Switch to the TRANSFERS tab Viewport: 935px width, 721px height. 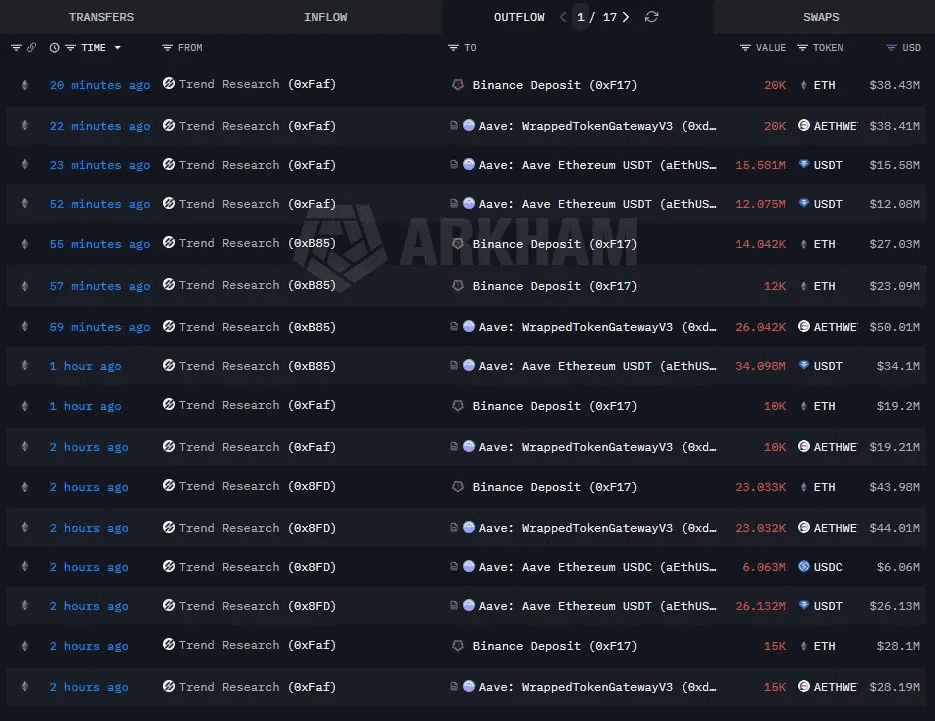coord(101,17)
